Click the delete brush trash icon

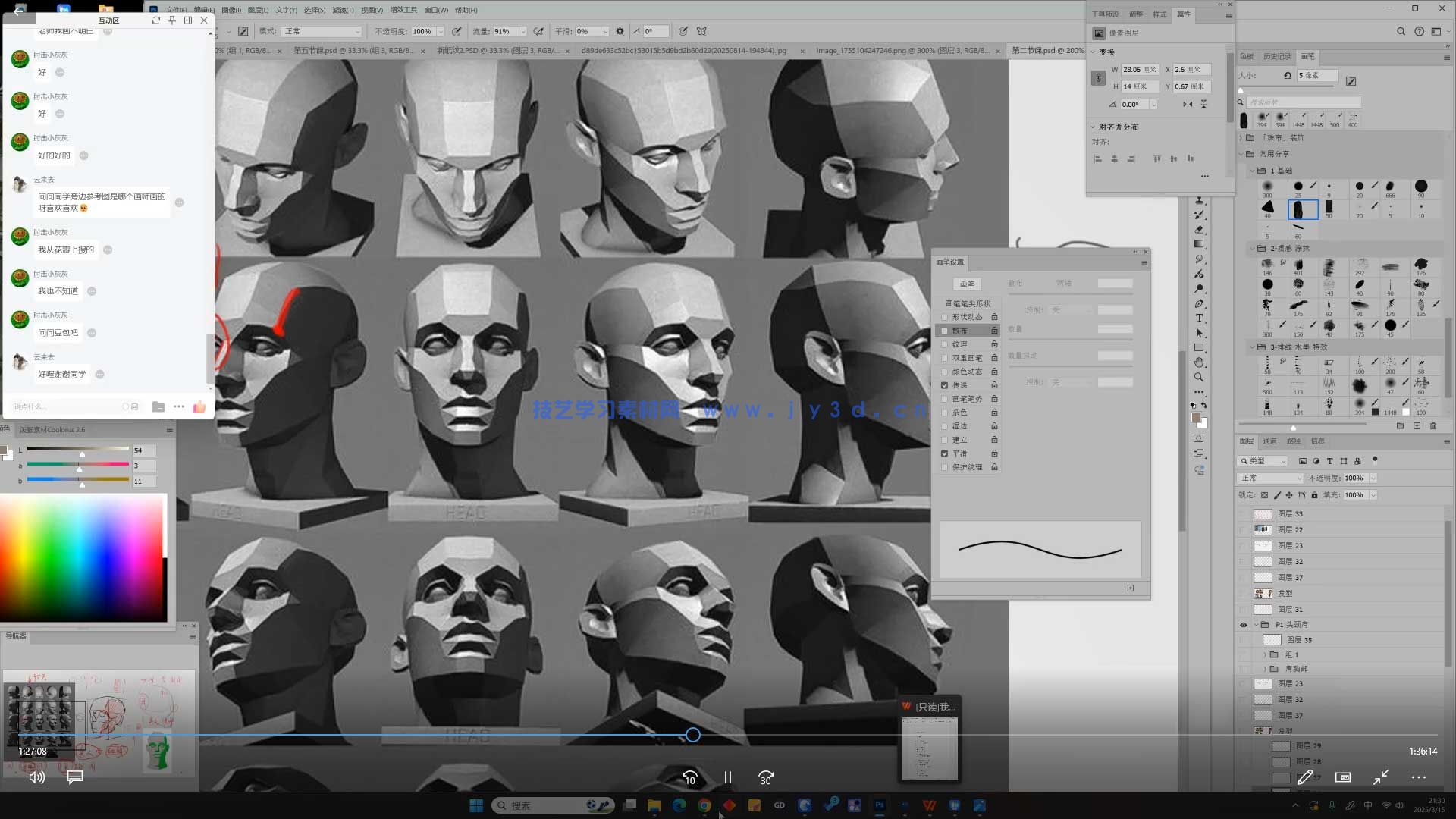click(x=1432, y=426)
